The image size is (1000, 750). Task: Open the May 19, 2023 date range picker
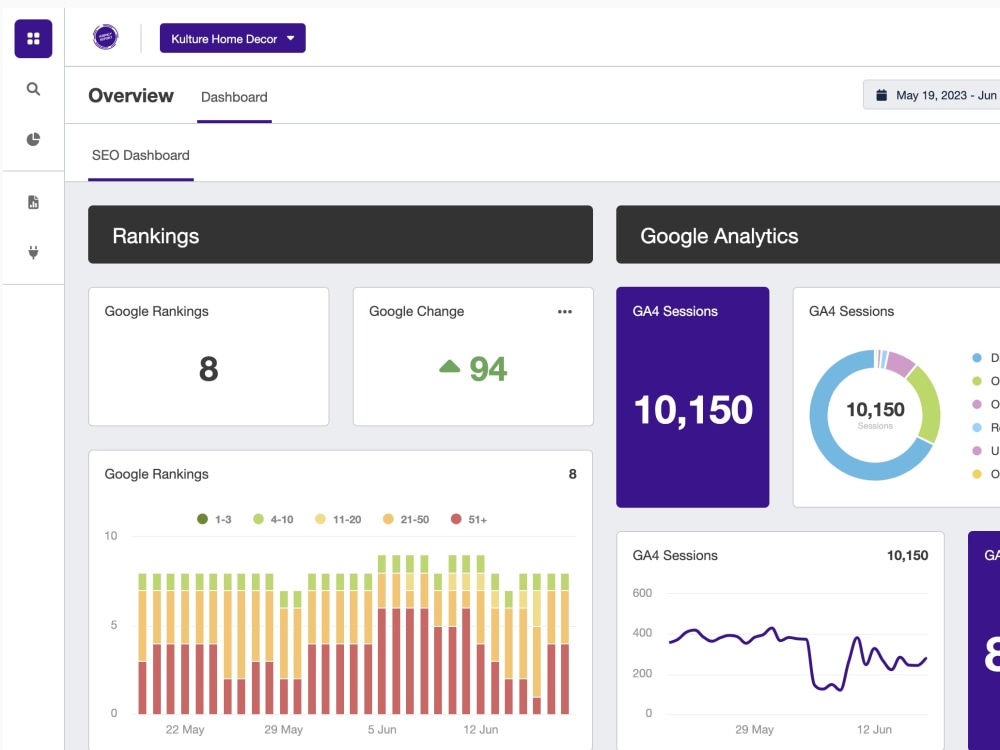point(932,95)
